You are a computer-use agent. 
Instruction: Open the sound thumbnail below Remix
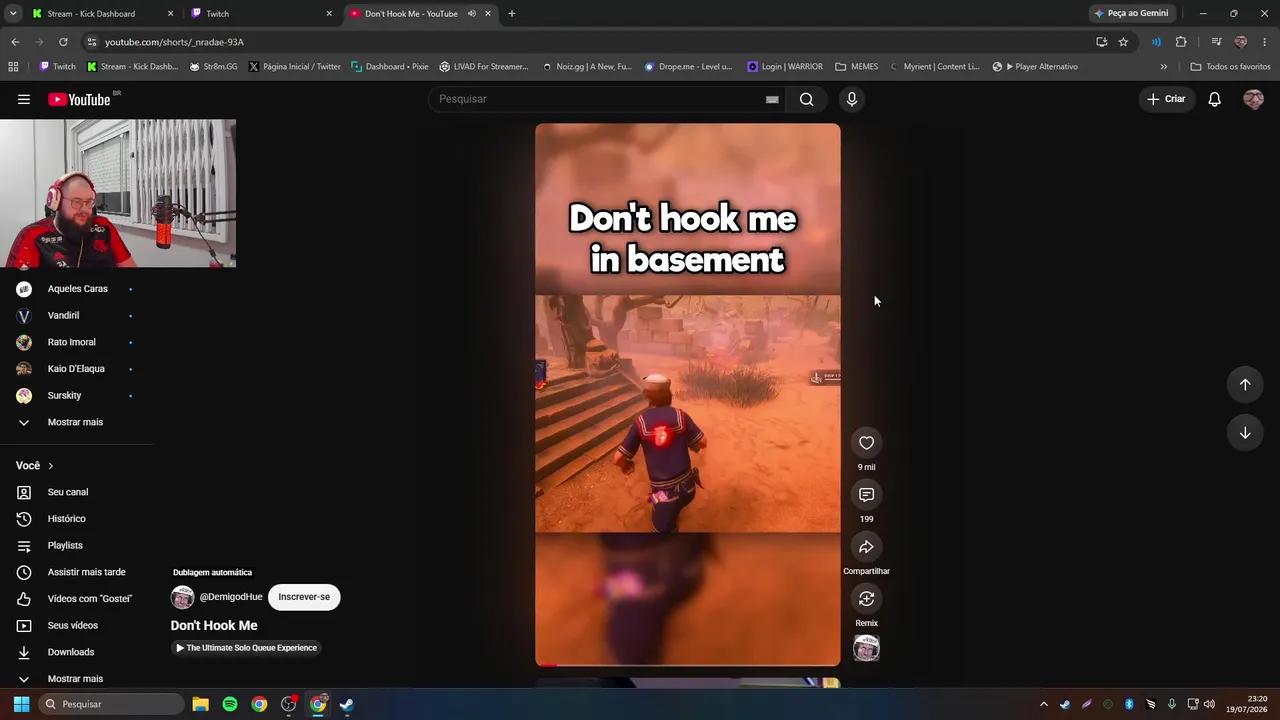point(866,648)
